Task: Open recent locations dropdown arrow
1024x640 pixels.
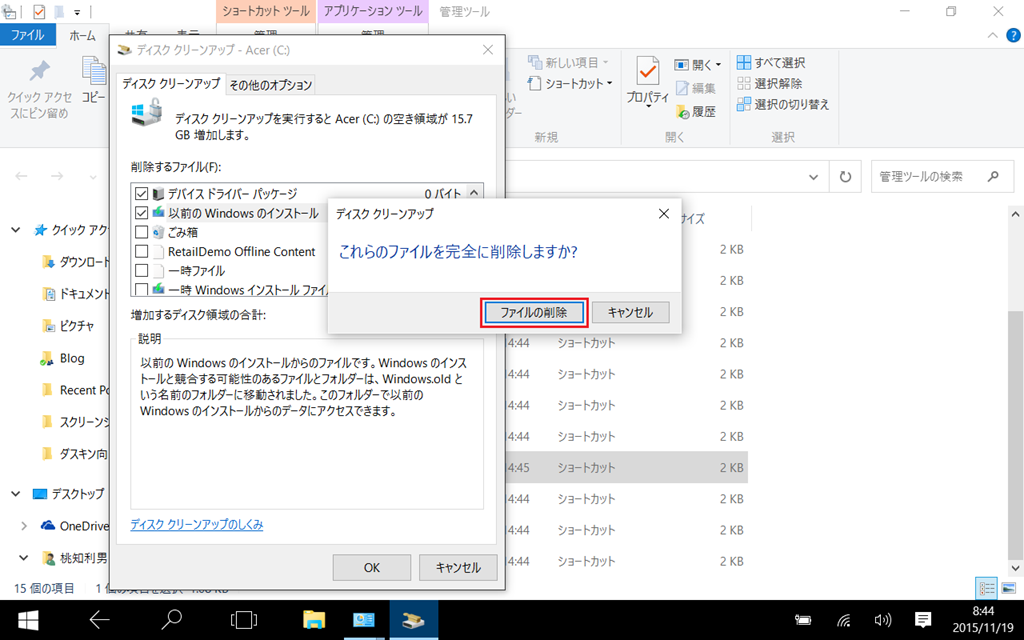Action: click(x=93, y=177)
